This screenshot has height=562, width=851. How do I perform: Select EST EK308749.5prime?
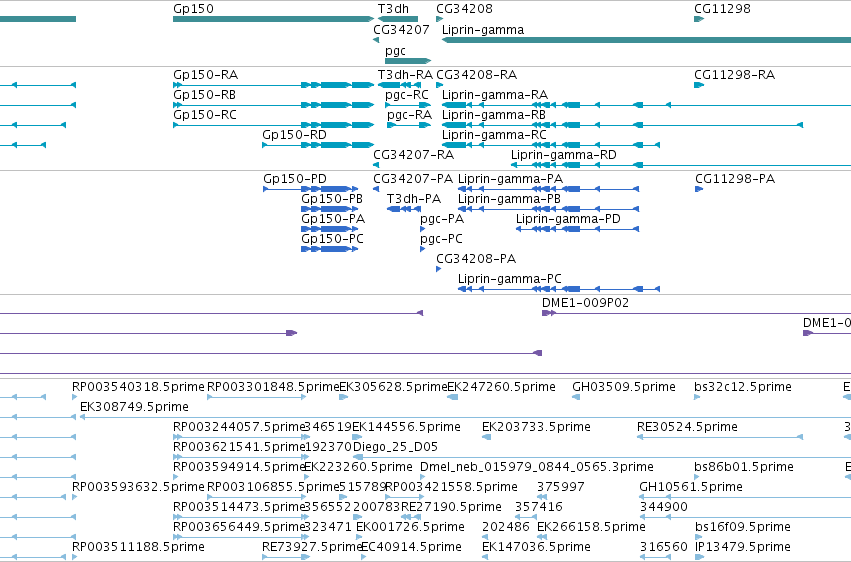pos(465,417)
